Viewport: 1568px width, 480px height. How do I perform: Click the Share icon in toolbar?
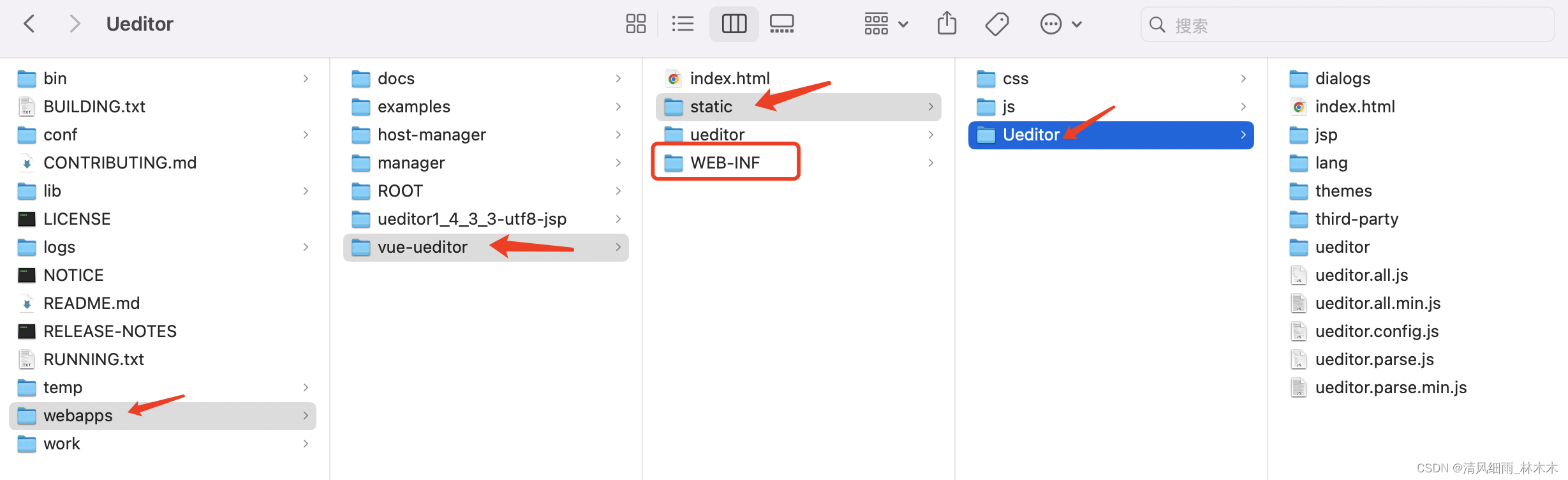pyautogui.click(x=947, y=23)
